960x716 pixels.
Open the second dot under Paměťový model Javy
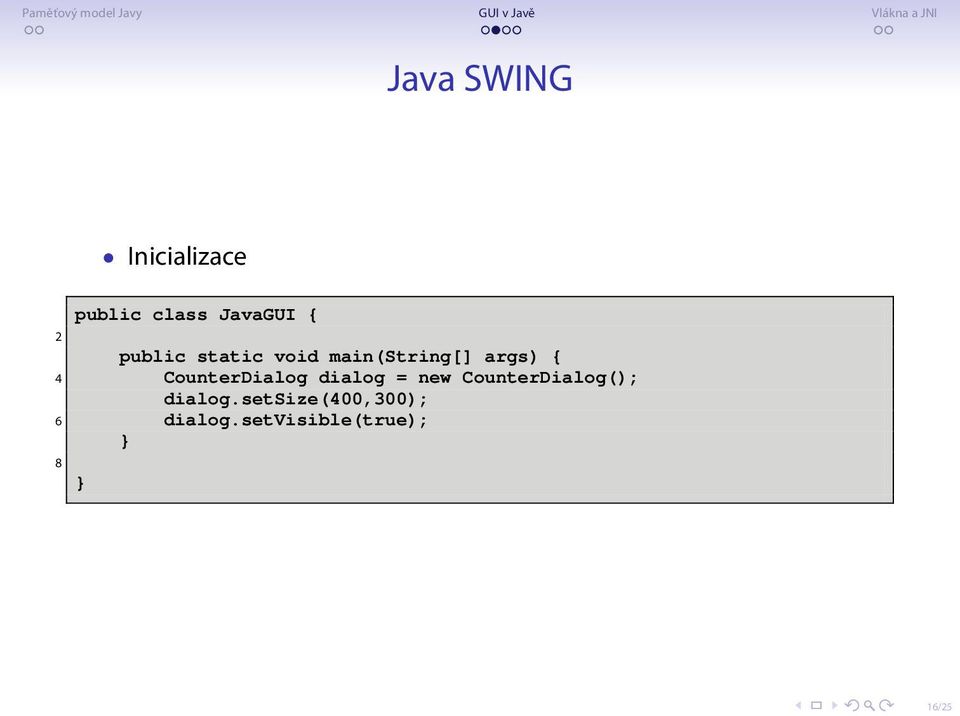point(39,30)
